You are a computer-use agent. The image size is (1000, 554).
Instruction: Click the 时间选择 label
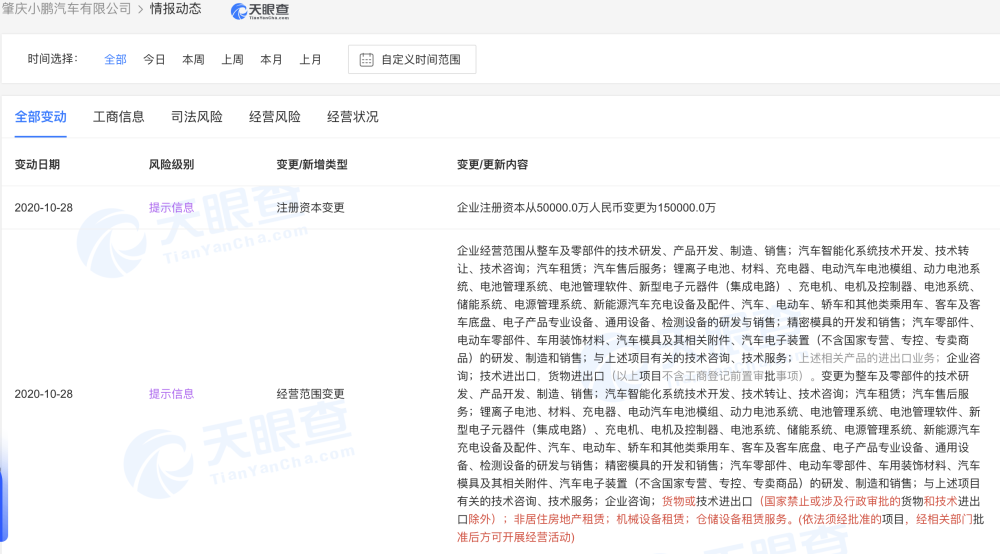click(x=52, y=59)
